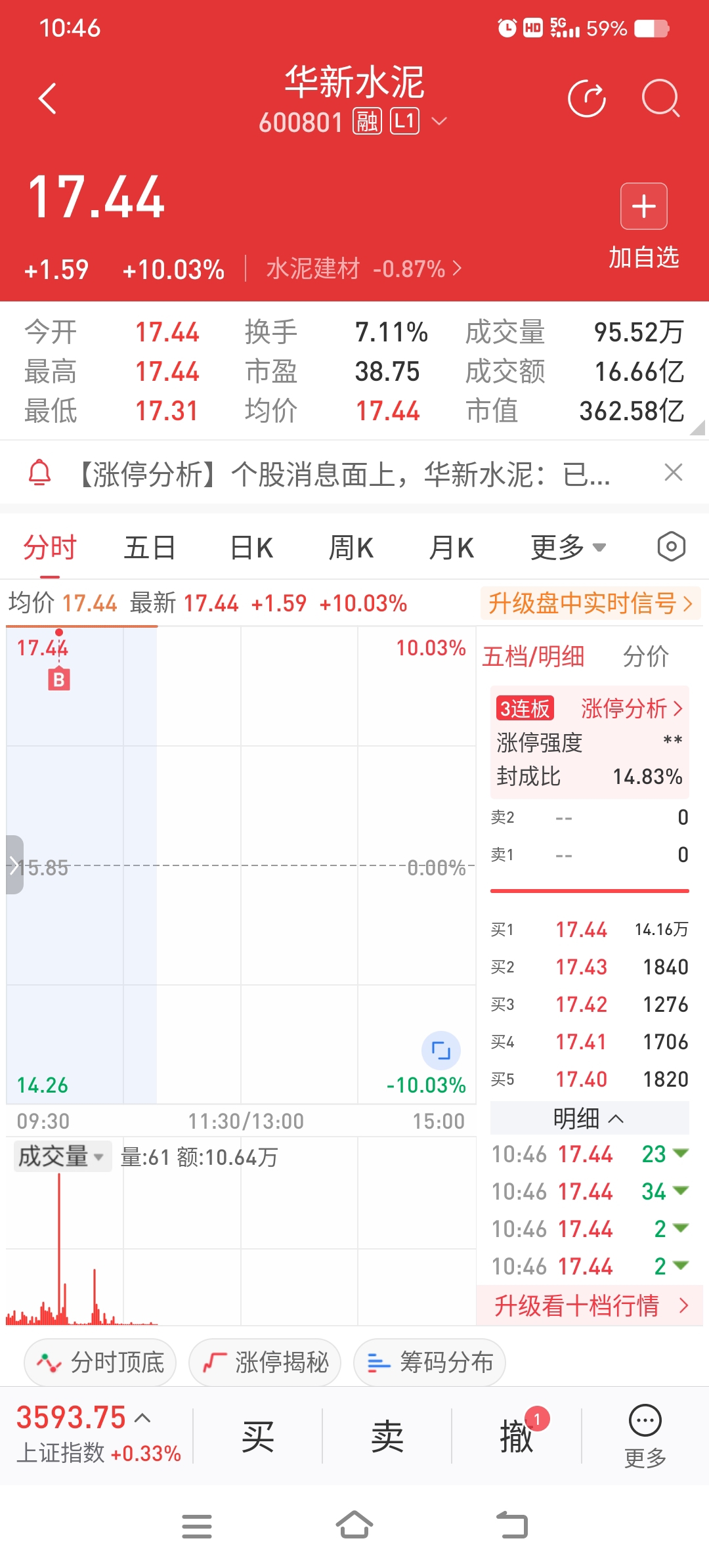Expand the 上证指数 index bar chevron
This screenshot has height=1568, width=709.
pyautogui.click(x=142, y=1418)
